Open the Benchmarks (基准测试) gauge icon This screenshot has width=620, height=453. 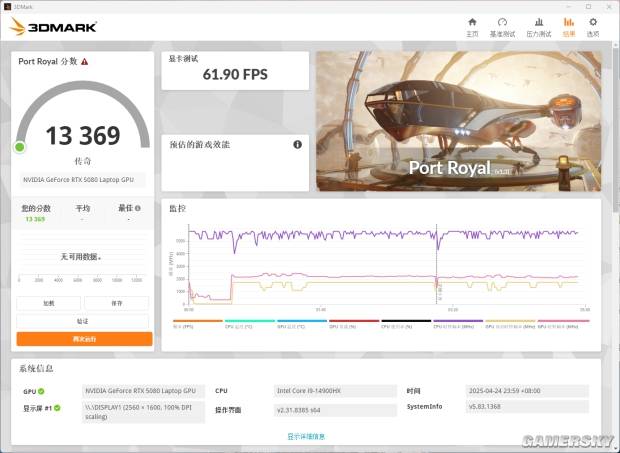(502, 22)
